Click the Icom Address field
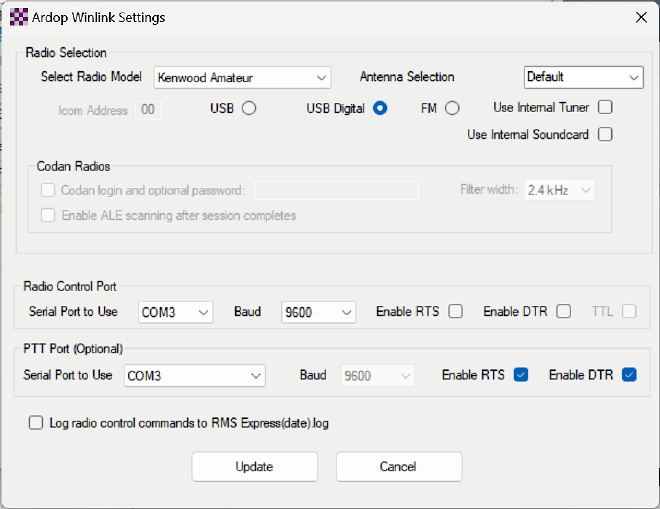The width and height of the screenshot is (660, 509). pos(148,110)
